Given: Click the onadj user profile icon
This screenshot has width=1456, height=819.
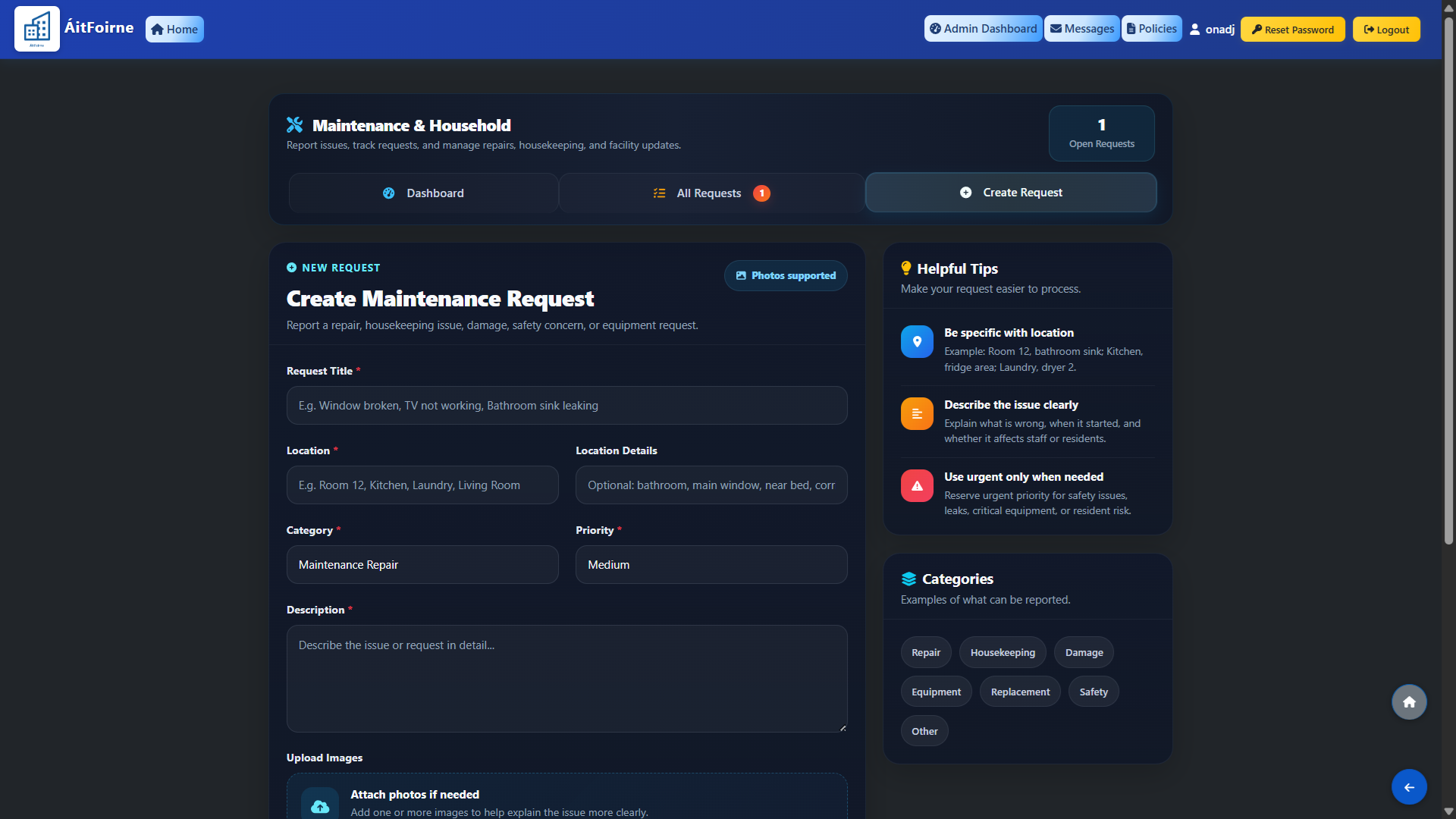Looking at the screenshot, I should (x=1195, y=30).
